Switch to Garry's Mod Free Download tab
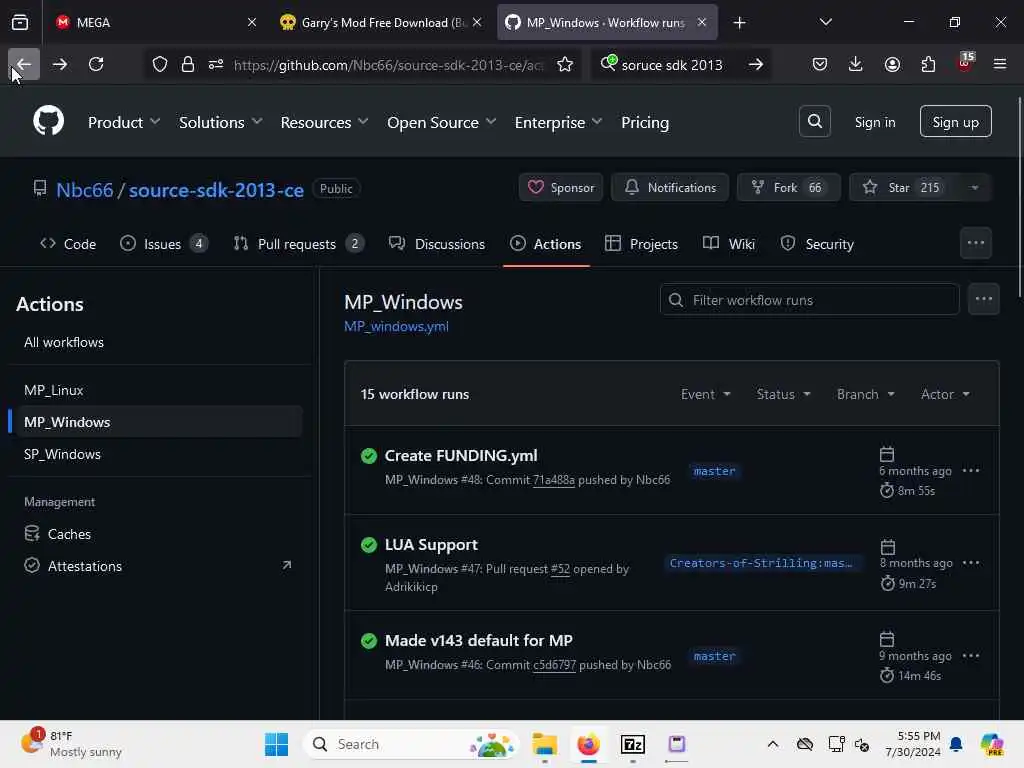This screenshot has height=768, width=1024. [381, 23]
